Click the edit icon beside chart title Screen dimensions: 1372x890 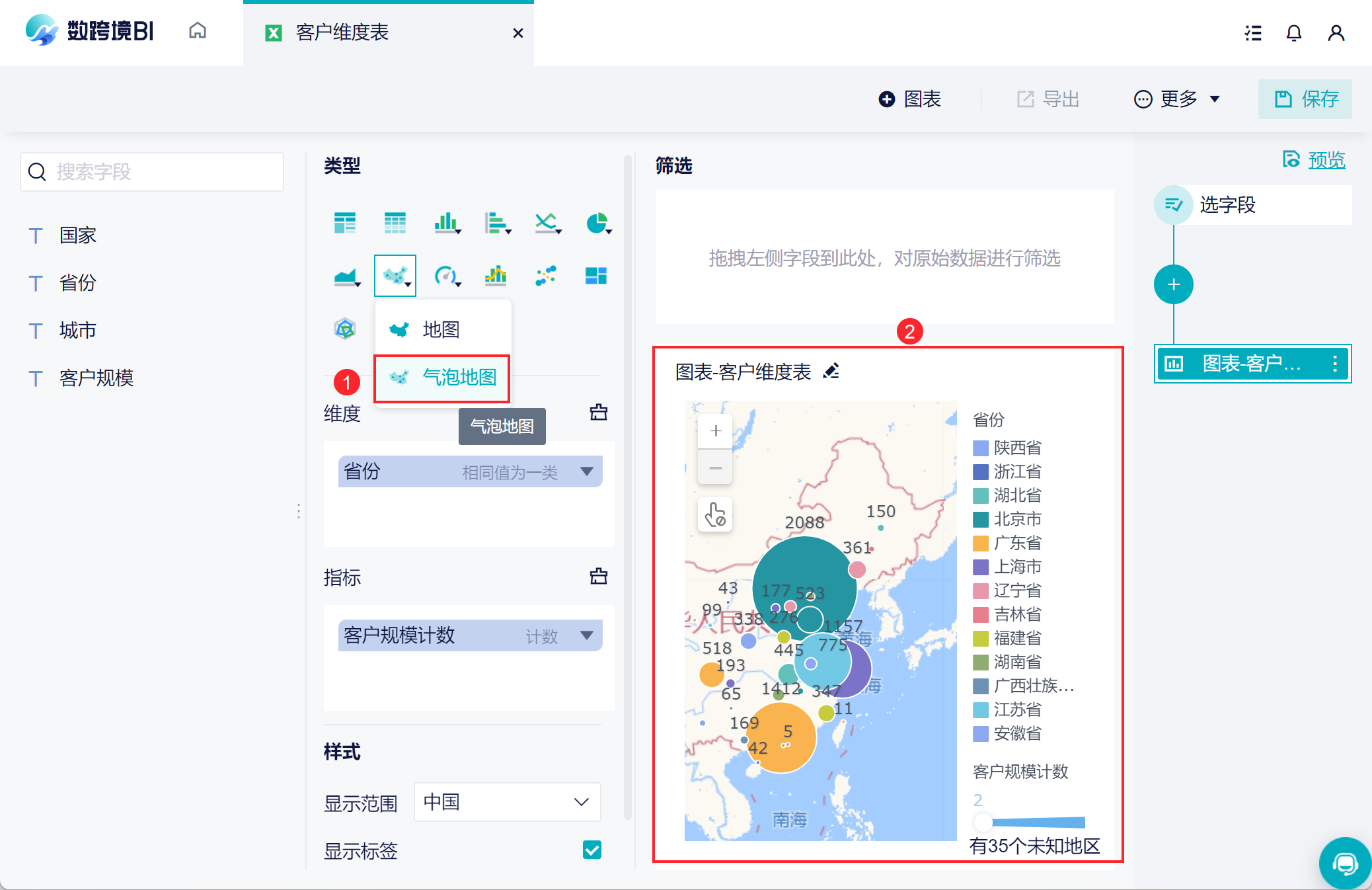pyautogui.click(x=831, y=372)
